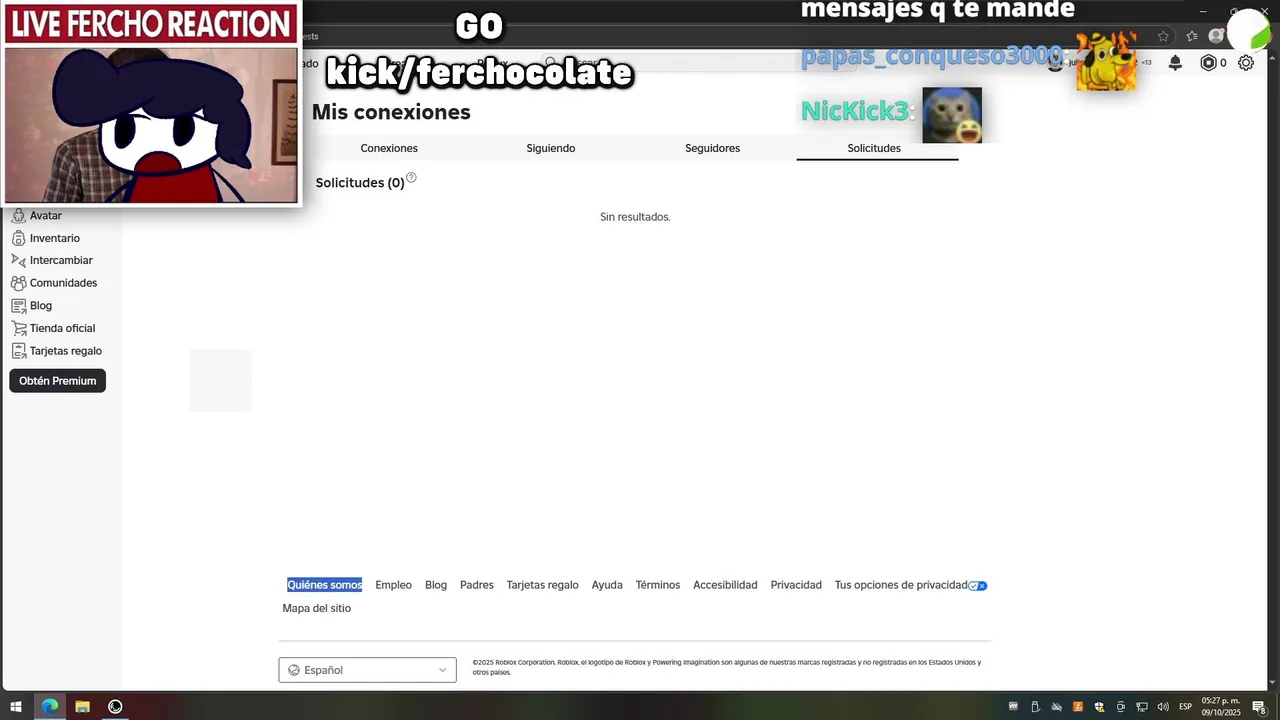Open the Roblox notifications bell
Image resolution: width=1280 pixels, height=720 pixels.
tap(1175, 63)
